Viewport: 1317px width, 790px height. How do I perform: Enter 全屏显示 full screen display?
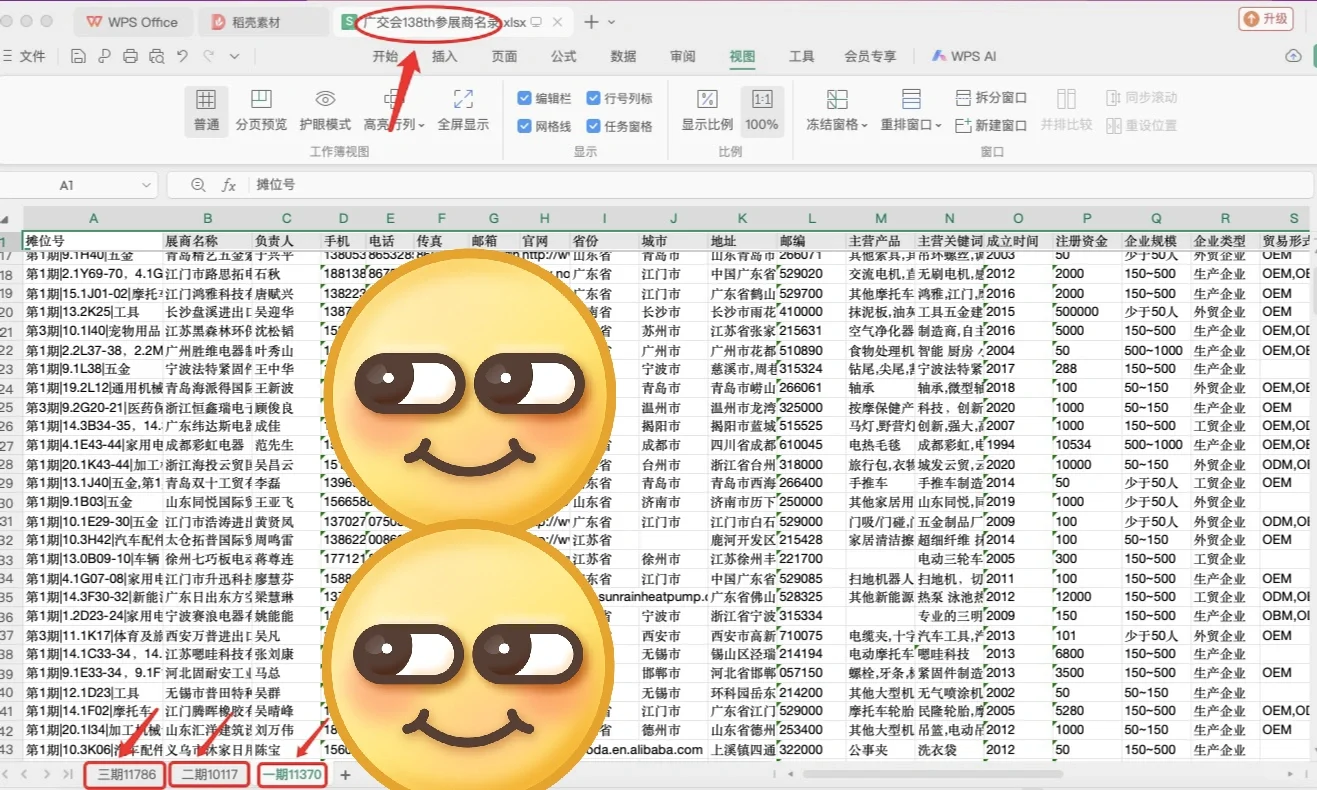click(463, 110)
